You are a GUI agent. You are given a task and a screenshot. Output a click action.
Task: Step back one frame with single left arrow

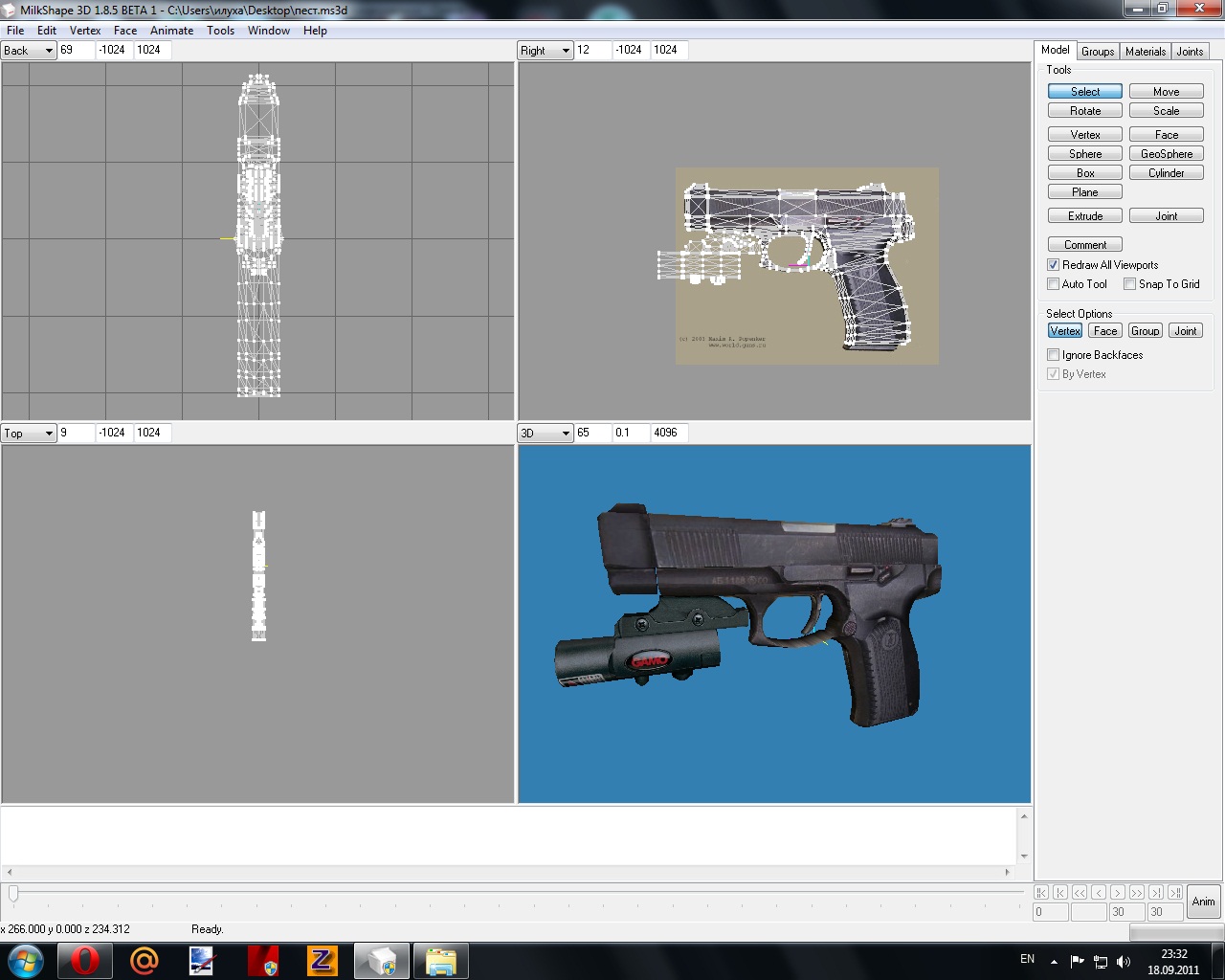pyautogui.click(x=1099, y=892)
